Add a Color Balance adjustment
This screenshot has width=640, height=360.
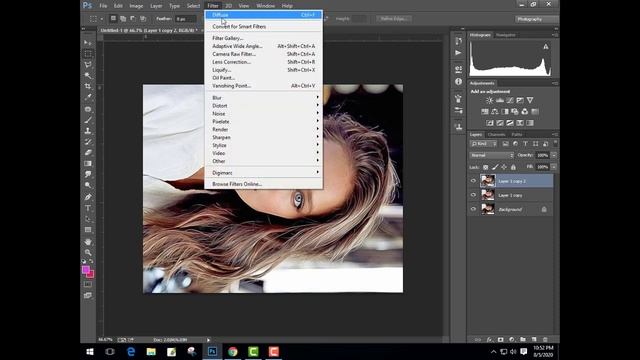(495, 111)
